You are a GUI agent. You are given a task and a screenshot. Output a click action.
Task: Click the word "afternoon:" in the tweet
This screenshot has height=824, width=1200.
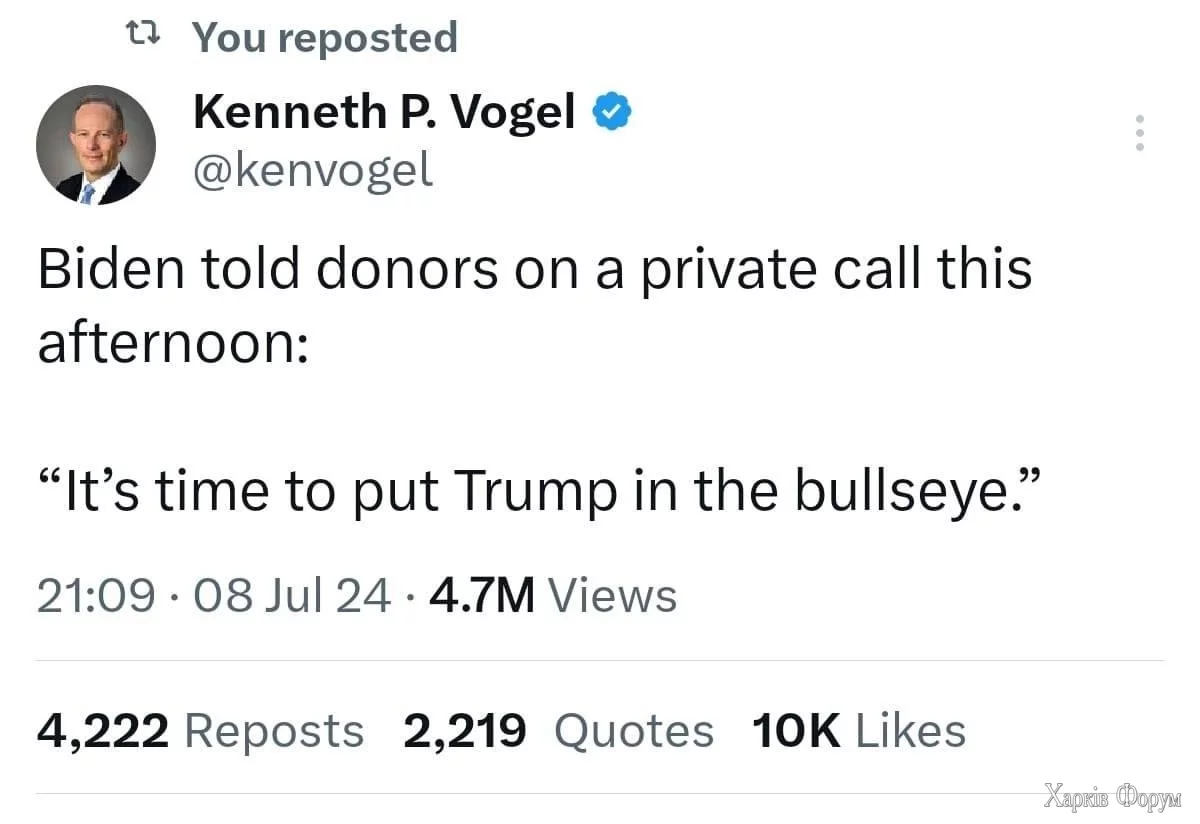pyautogui.click(x=172, y=344)
